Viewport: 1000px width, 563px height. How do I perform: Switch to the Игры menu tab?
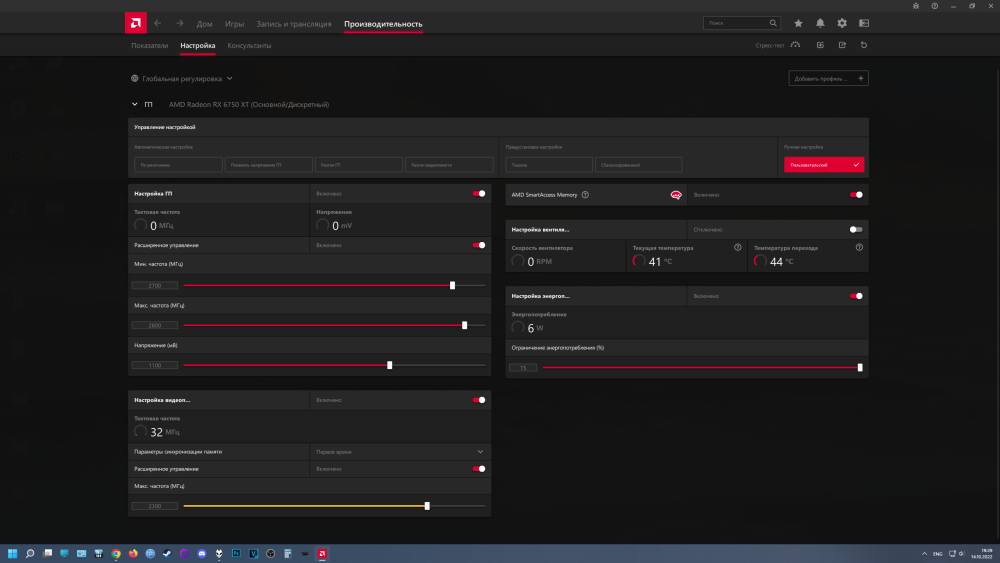click(x=234, y=23)
